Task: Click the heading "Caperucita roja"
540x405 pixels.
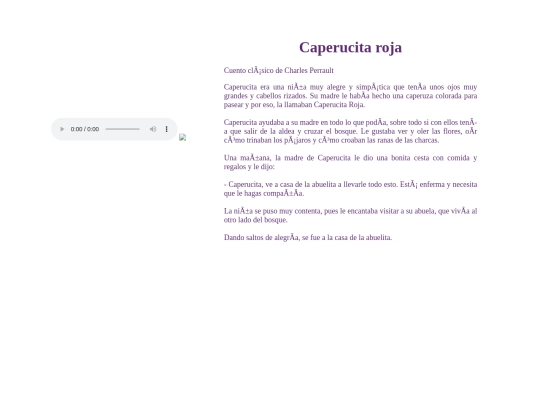Action: [x=350, y=47]
